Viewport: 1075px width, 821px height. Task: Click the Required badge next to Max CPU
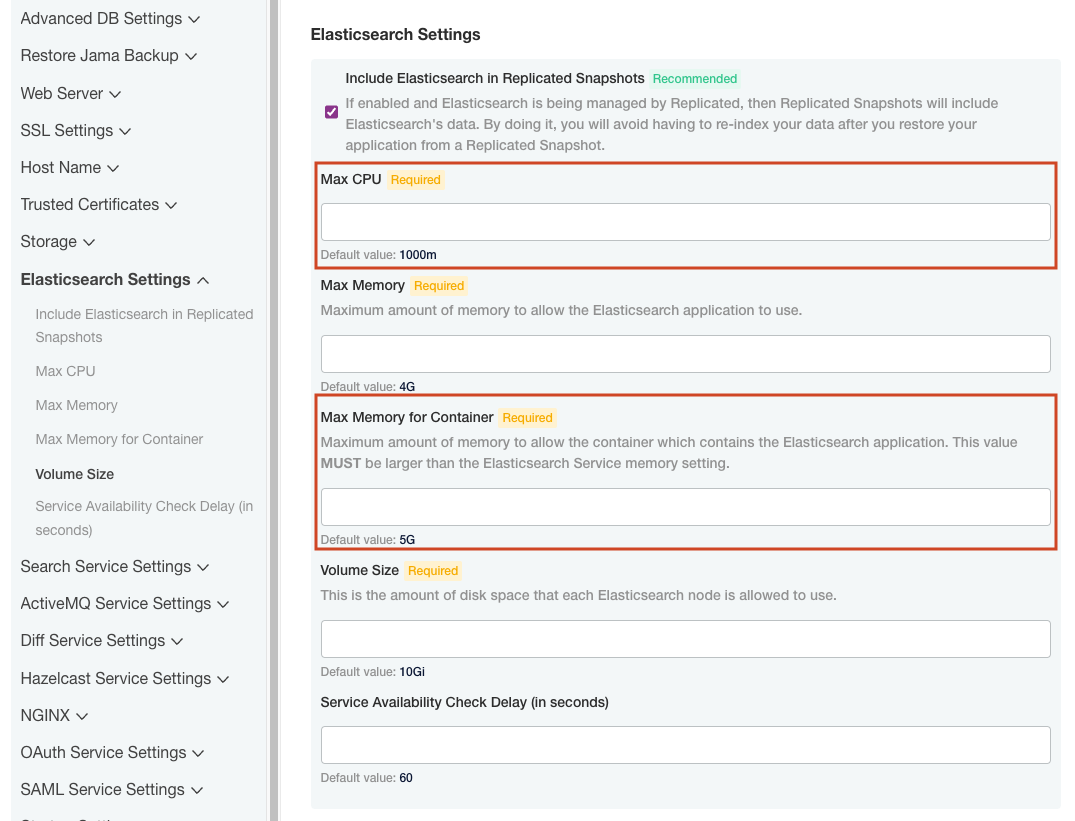pos(415,180)
